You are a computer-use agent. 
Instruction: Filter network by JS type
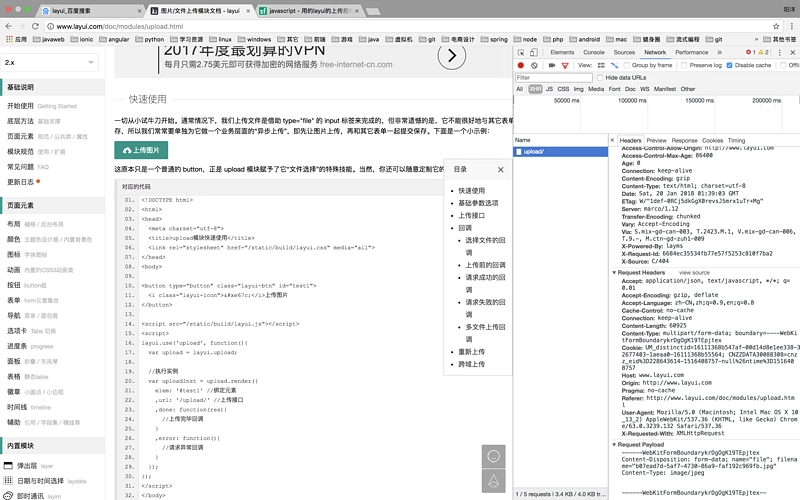pos(549,89)
